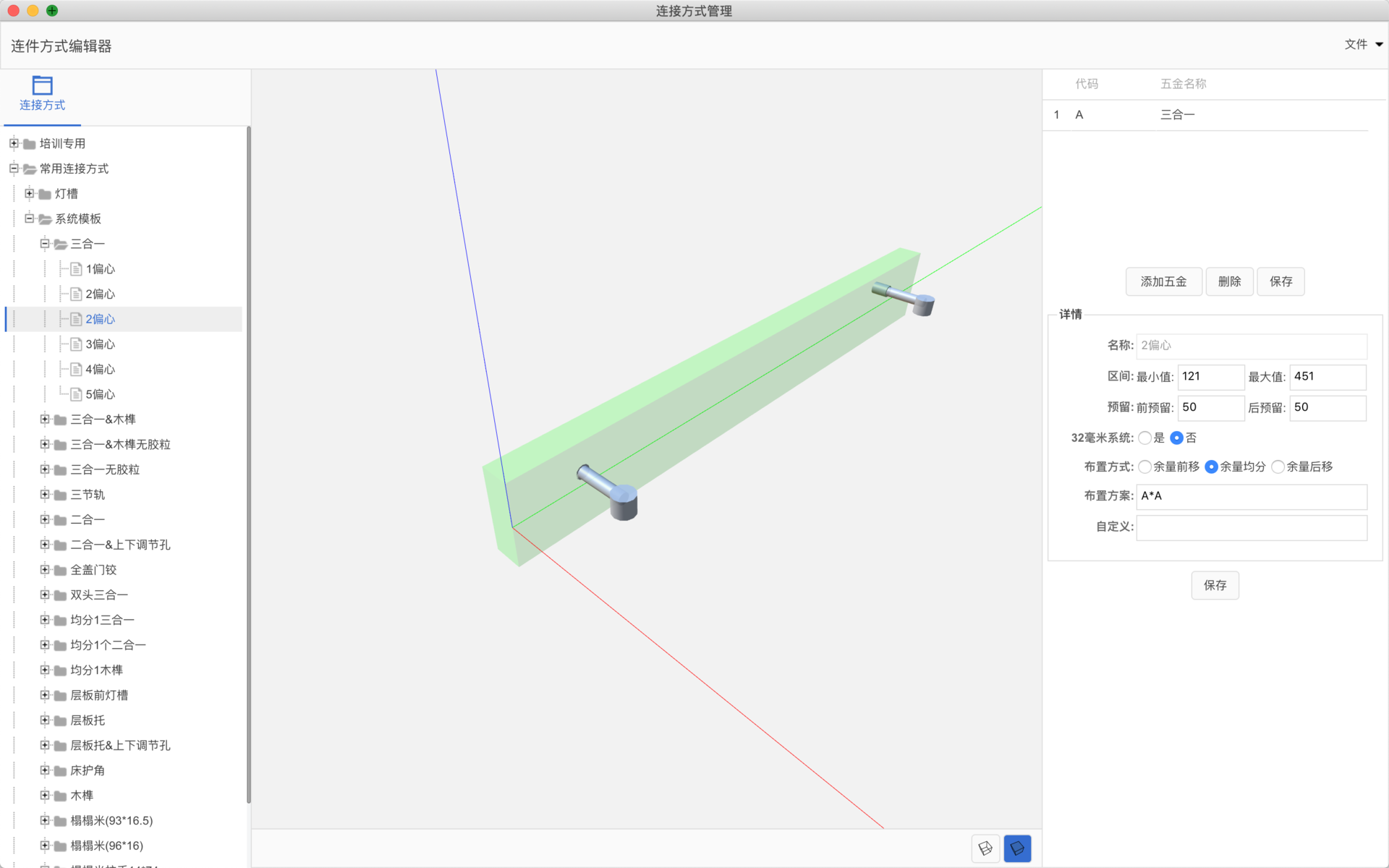Click the 布置方案 input field
Viewport: 1389px width, 868px height.
tap(1251, 496)
